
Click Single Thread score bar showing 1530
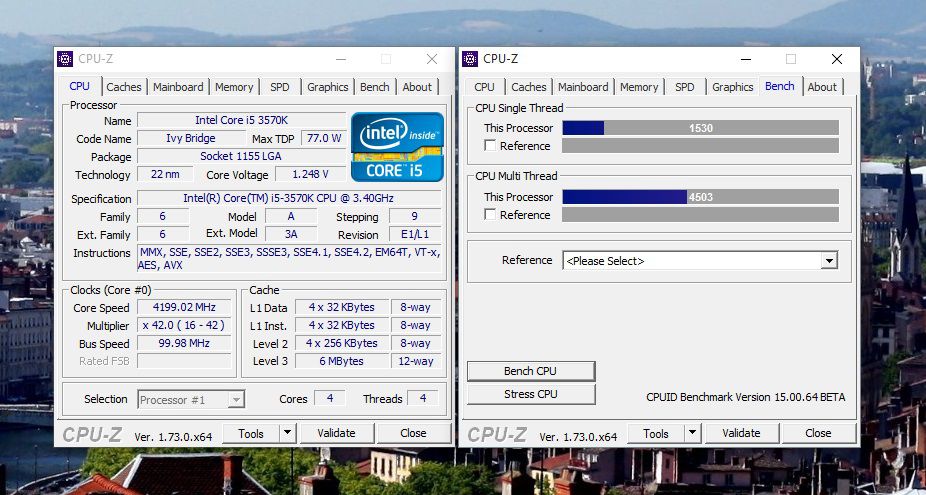point(700,128)
